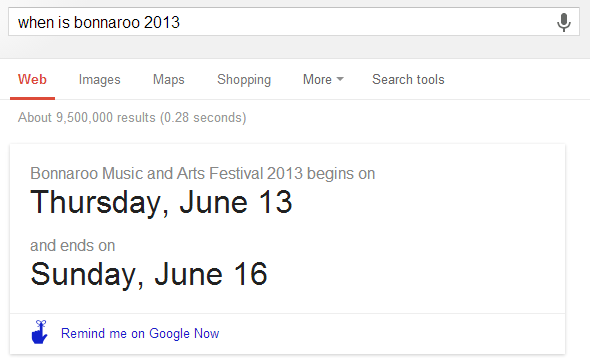This screenshot has width=590, height=360.
Task: Expand the More dropdown menu
Action: (323, 80)
